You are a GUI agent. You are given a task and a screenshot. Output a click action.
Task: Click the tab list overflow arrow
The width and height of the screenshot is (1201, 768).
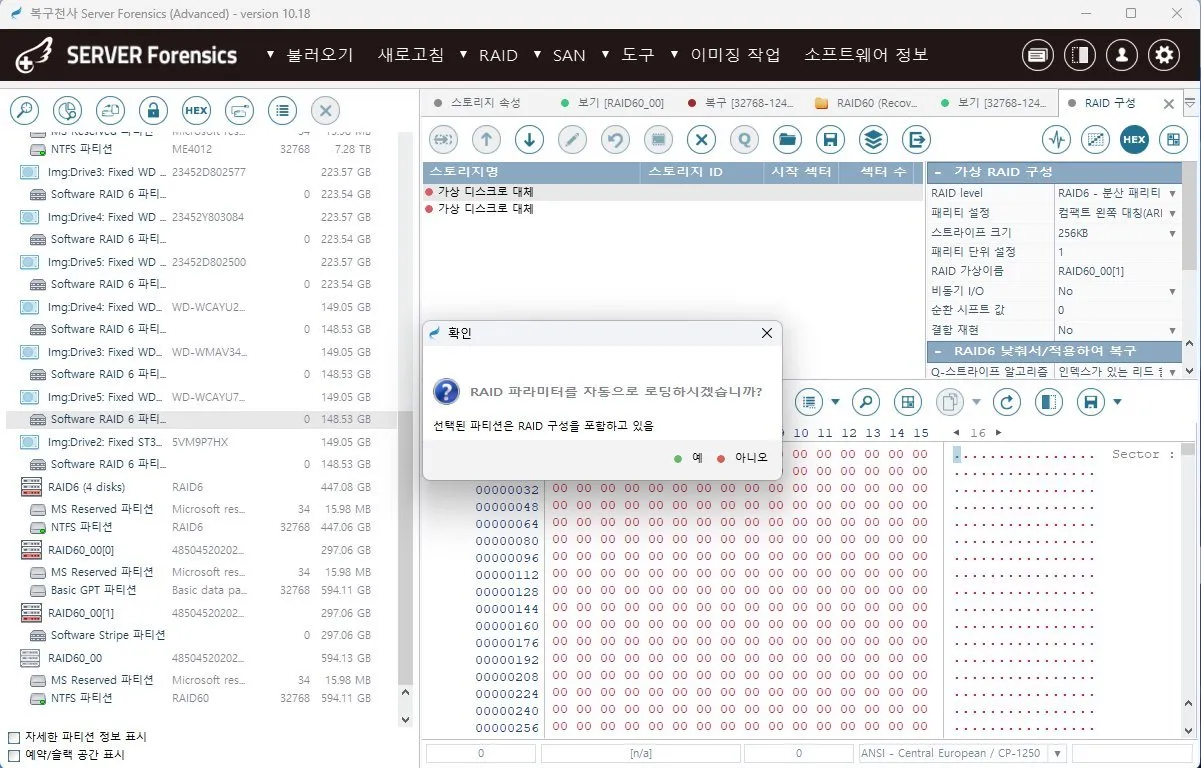1190,103
